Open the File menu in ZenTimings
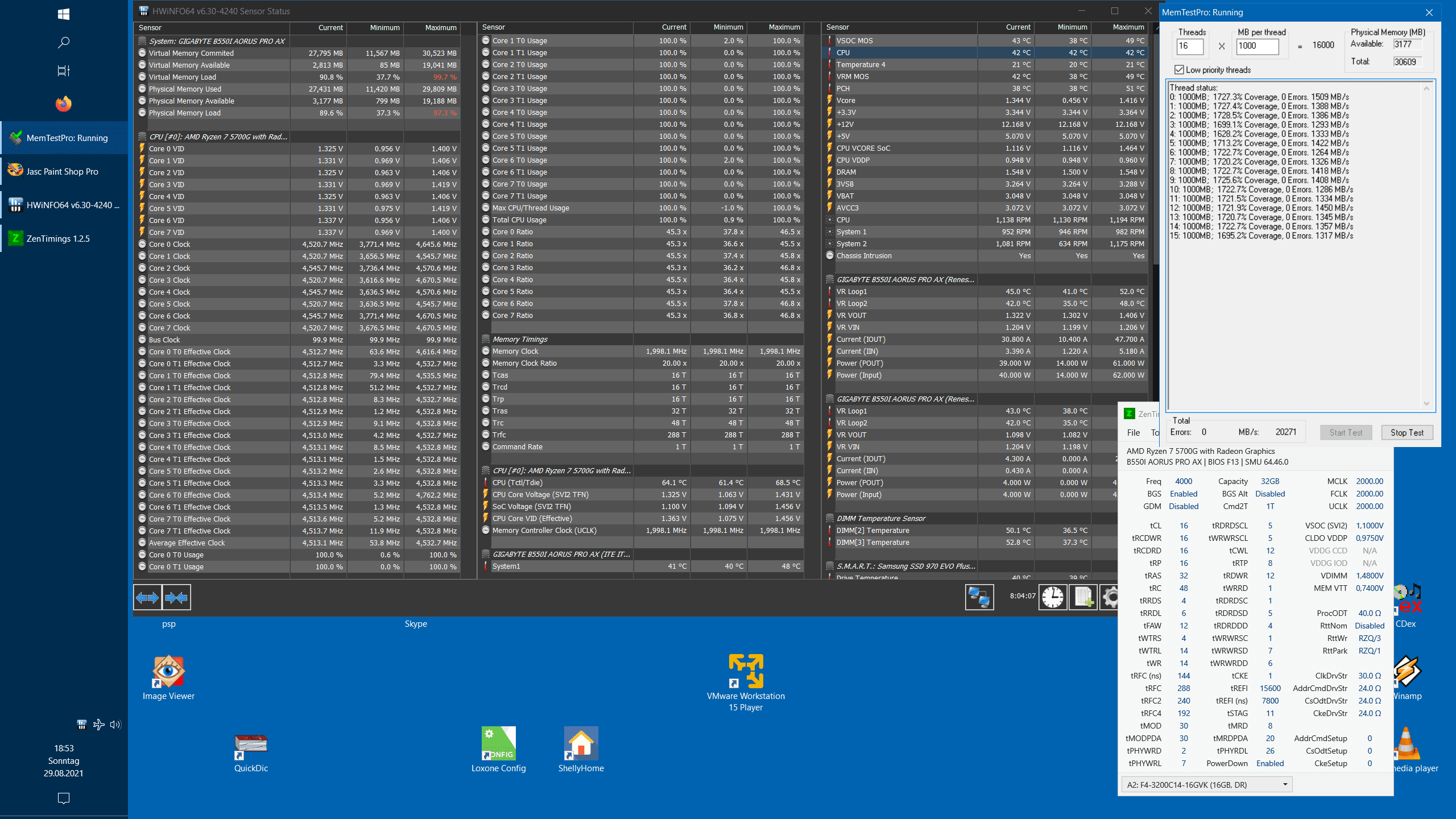 (1133, 433)
